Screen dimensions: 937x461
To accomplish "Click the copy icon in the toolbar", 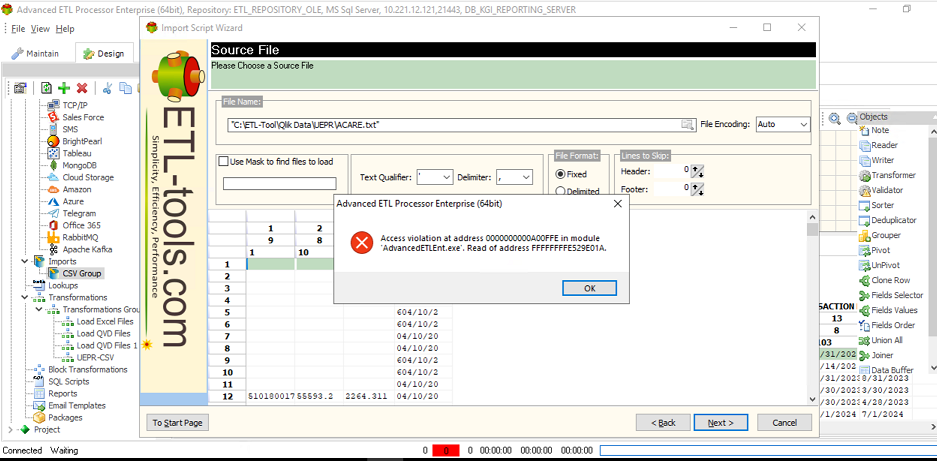I will pyautogui.click(x=125, y=88).
